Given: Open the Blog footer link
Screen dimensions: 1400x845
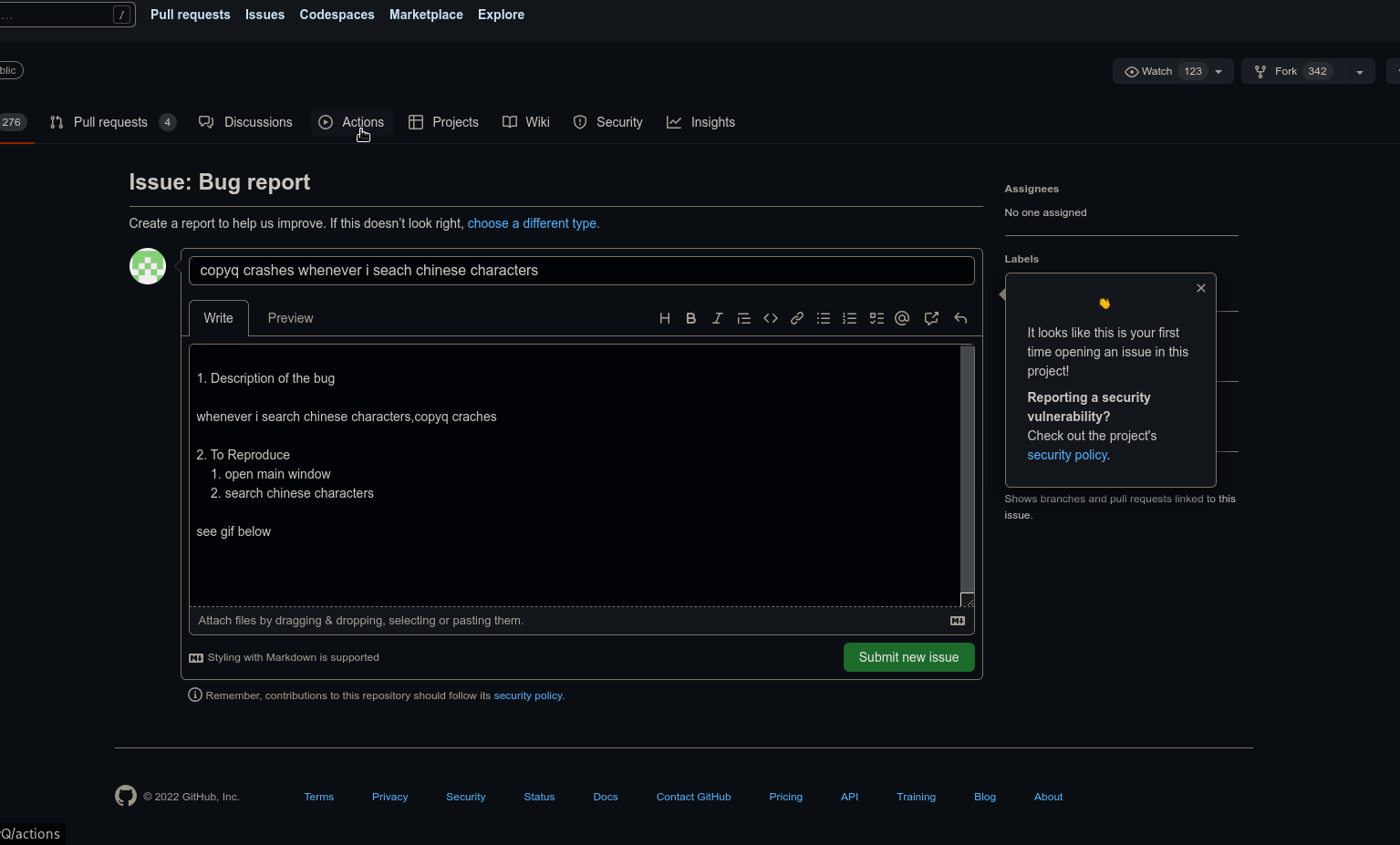Looking at the screenshot, I should click(x=985, y=797).
